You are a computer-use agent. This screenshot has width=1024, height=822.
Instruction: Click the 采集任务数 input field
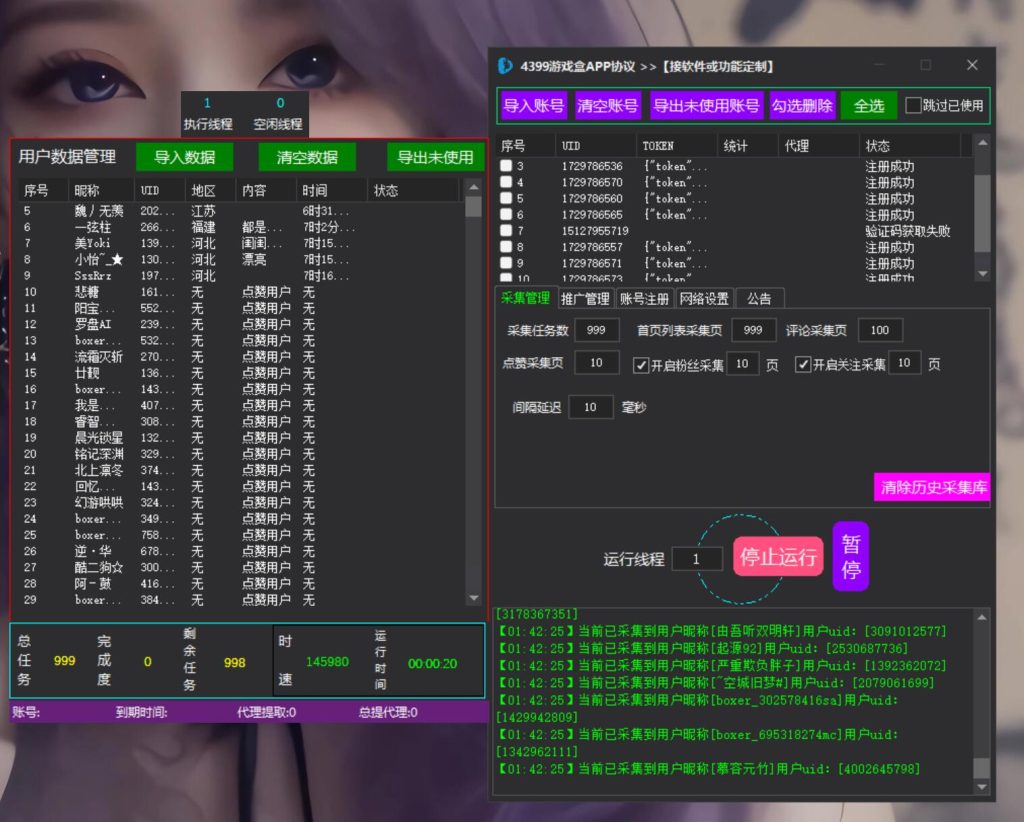(x=596, y=330)
